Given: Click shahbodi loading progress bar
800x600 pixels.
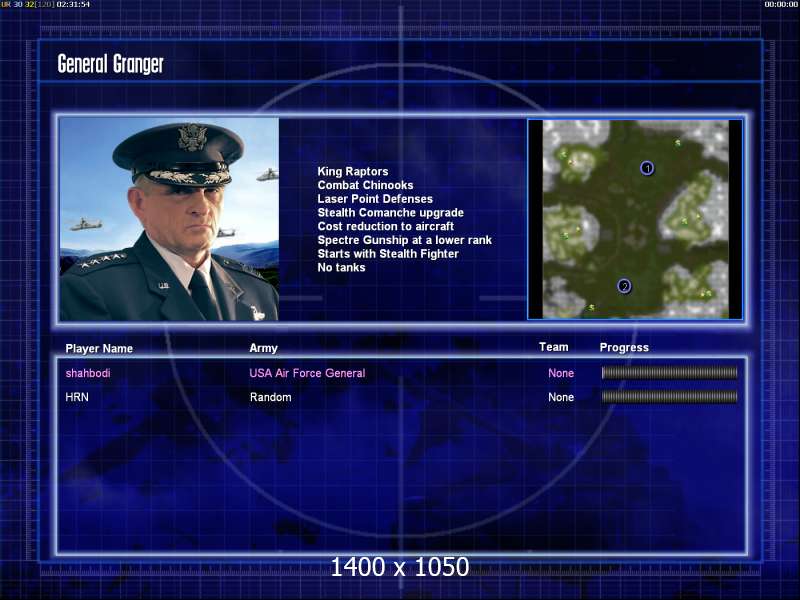Looking at the screenshot, I should click(669, 373).
